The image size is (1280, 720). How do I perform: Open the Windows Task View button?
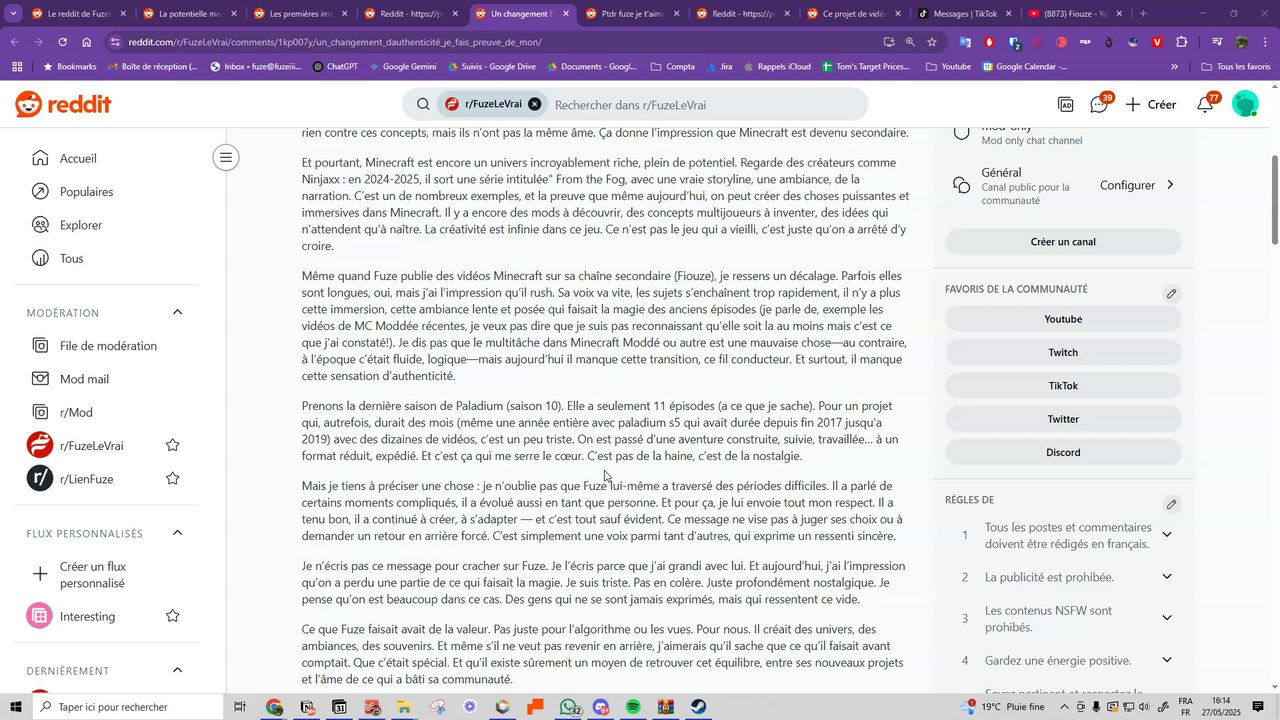[x=240, y=707]
